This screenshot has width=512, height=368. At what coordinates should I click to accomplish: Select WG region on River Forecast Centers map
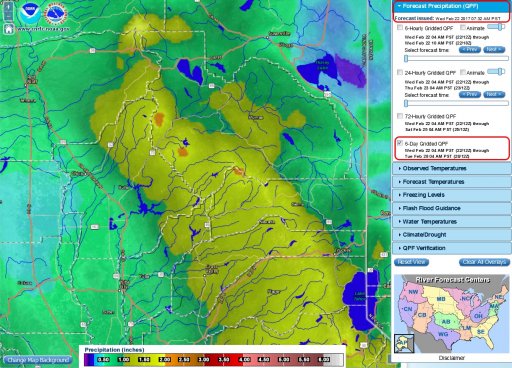point(443,334)
